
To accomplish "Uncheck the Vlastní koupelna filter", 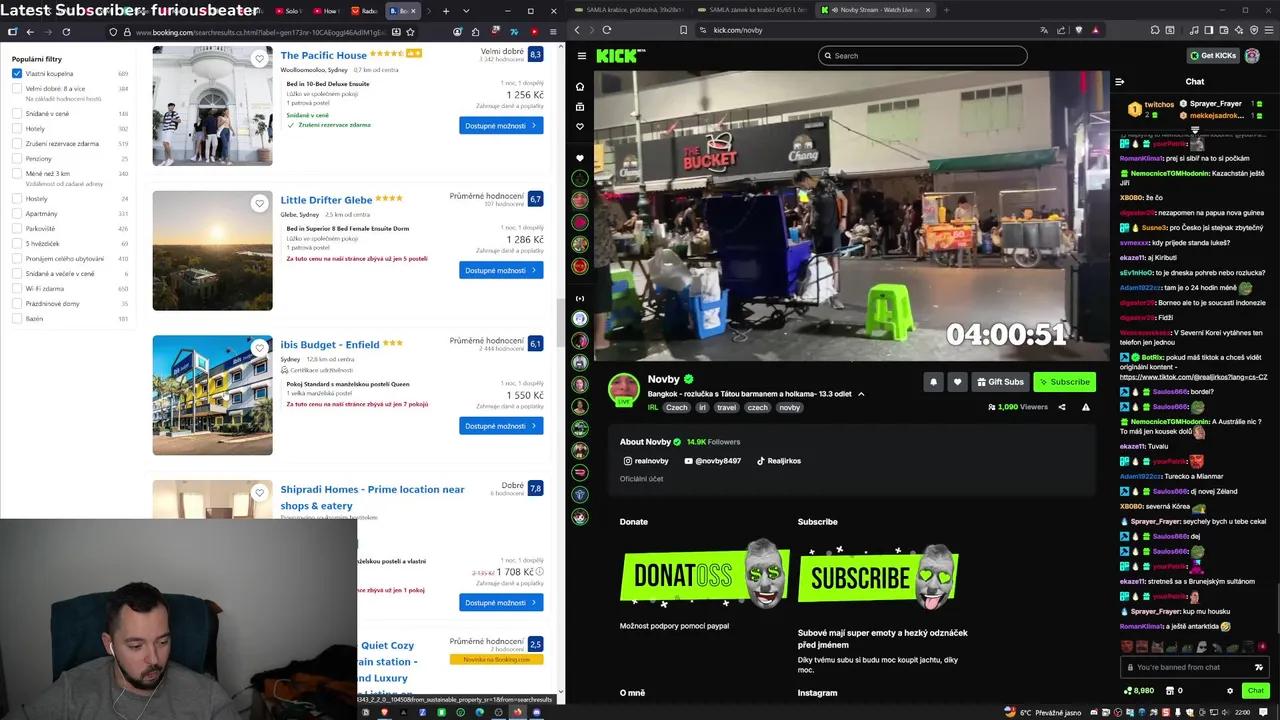I will point(17,74).
